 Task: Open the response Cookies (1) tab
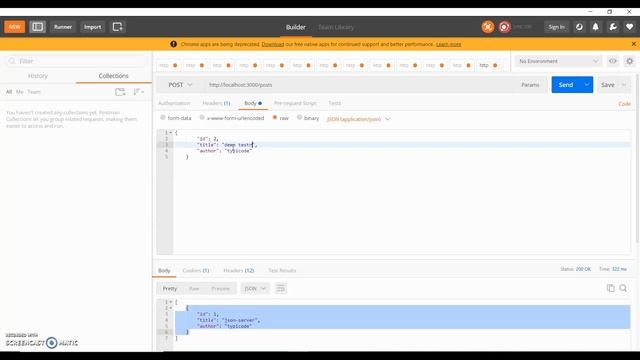coord(196,271)
